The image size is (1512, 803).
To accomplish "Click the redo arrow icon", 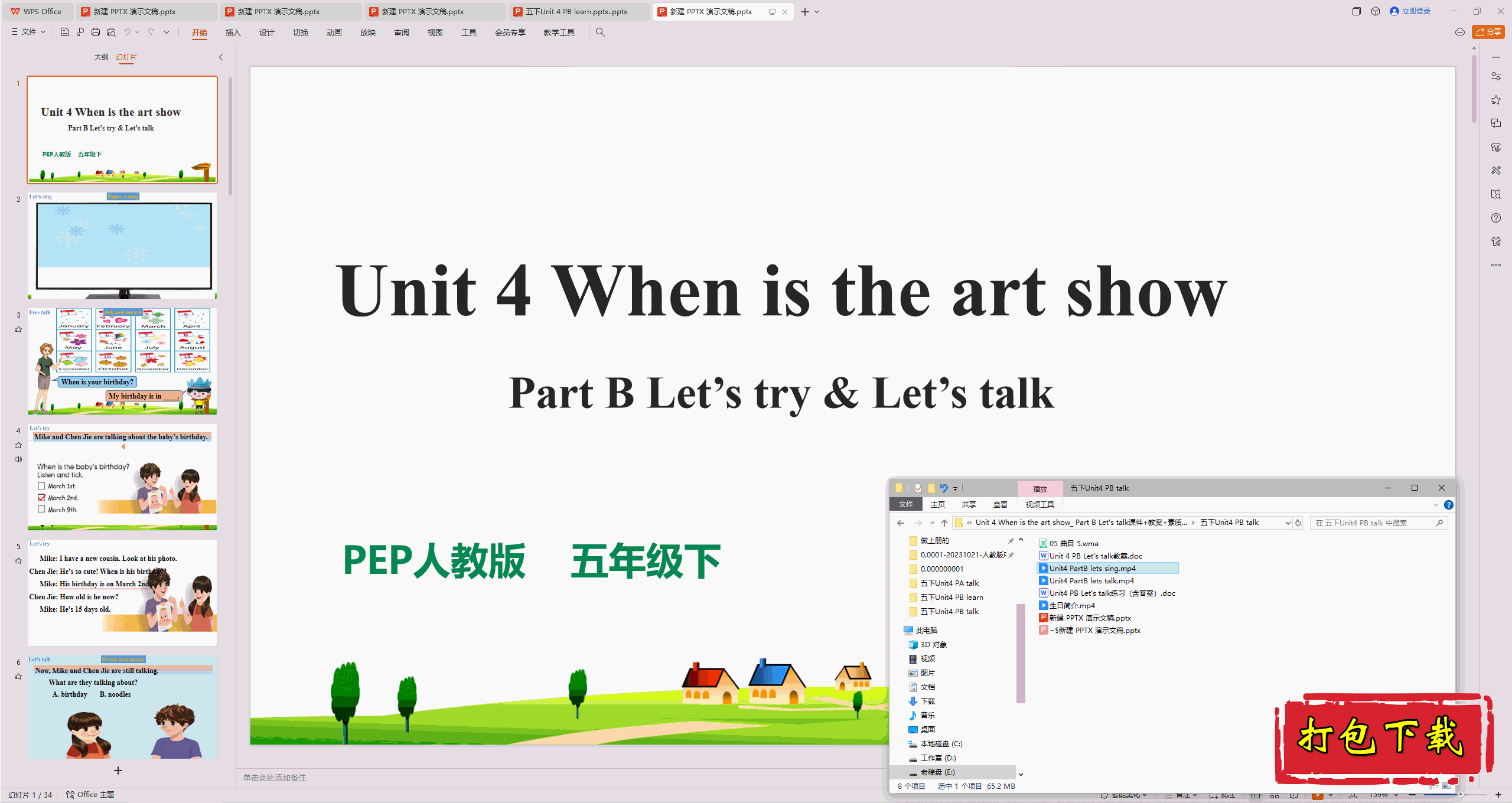I will coord(151,32).
